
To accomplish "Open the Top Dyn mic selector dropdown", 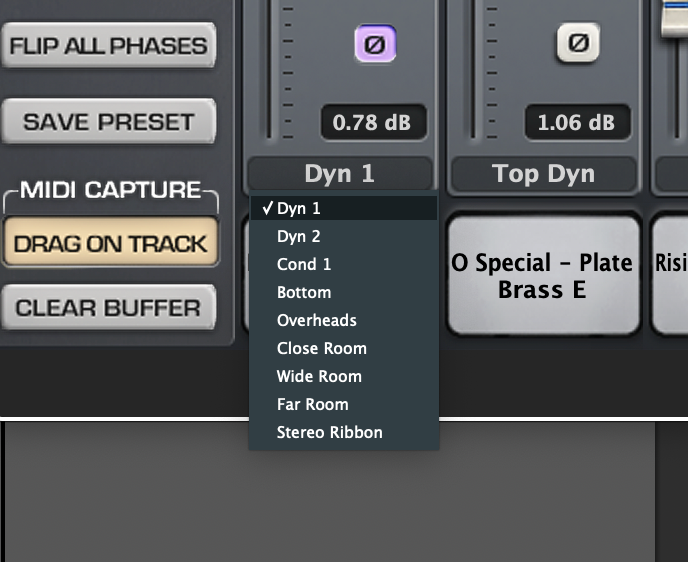I will (x=544, y=174).
